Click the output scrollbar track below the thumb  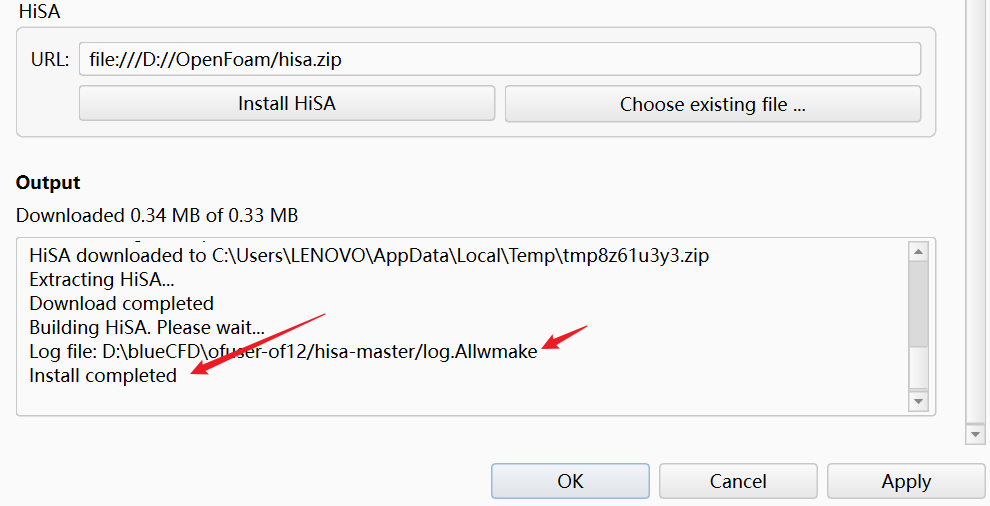click(x=918, y=369)
